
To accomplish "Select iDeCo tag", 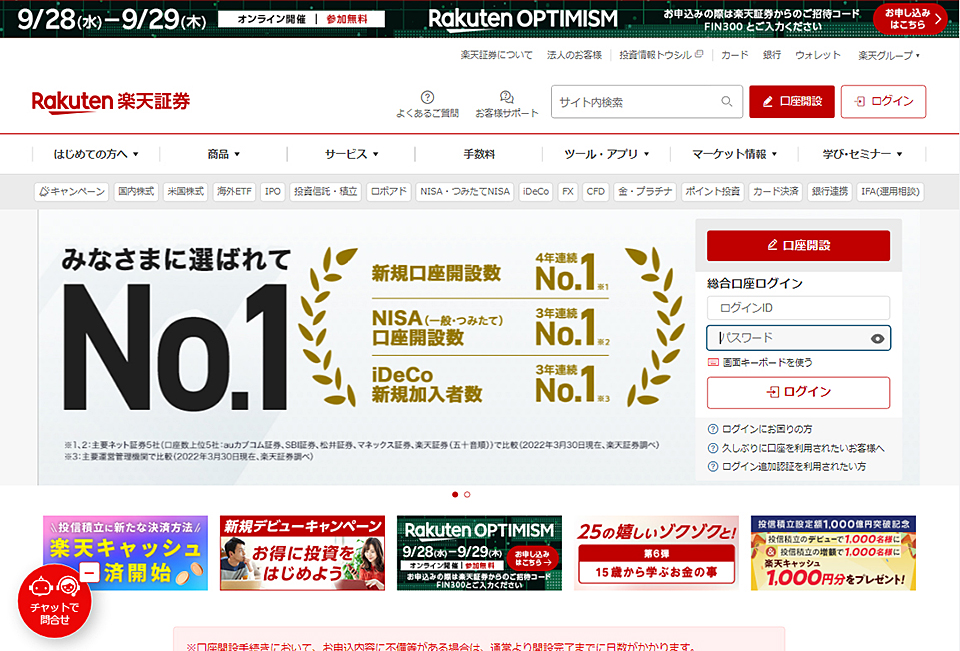I will (536, 192).
